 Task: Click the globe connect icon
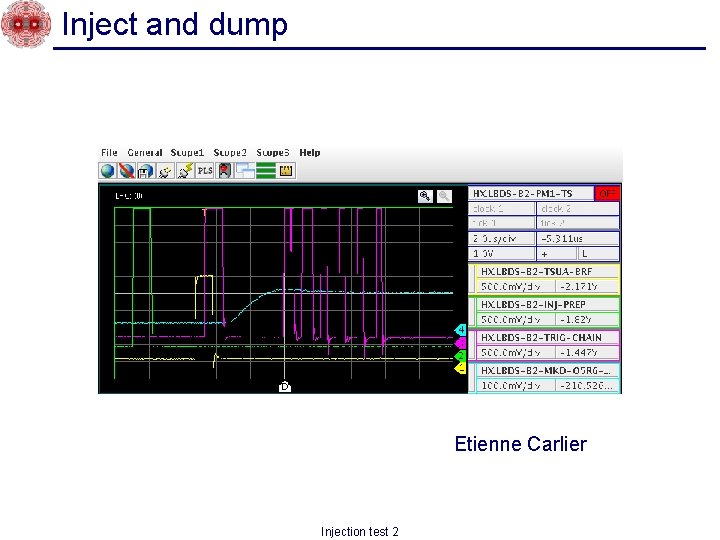107,171
